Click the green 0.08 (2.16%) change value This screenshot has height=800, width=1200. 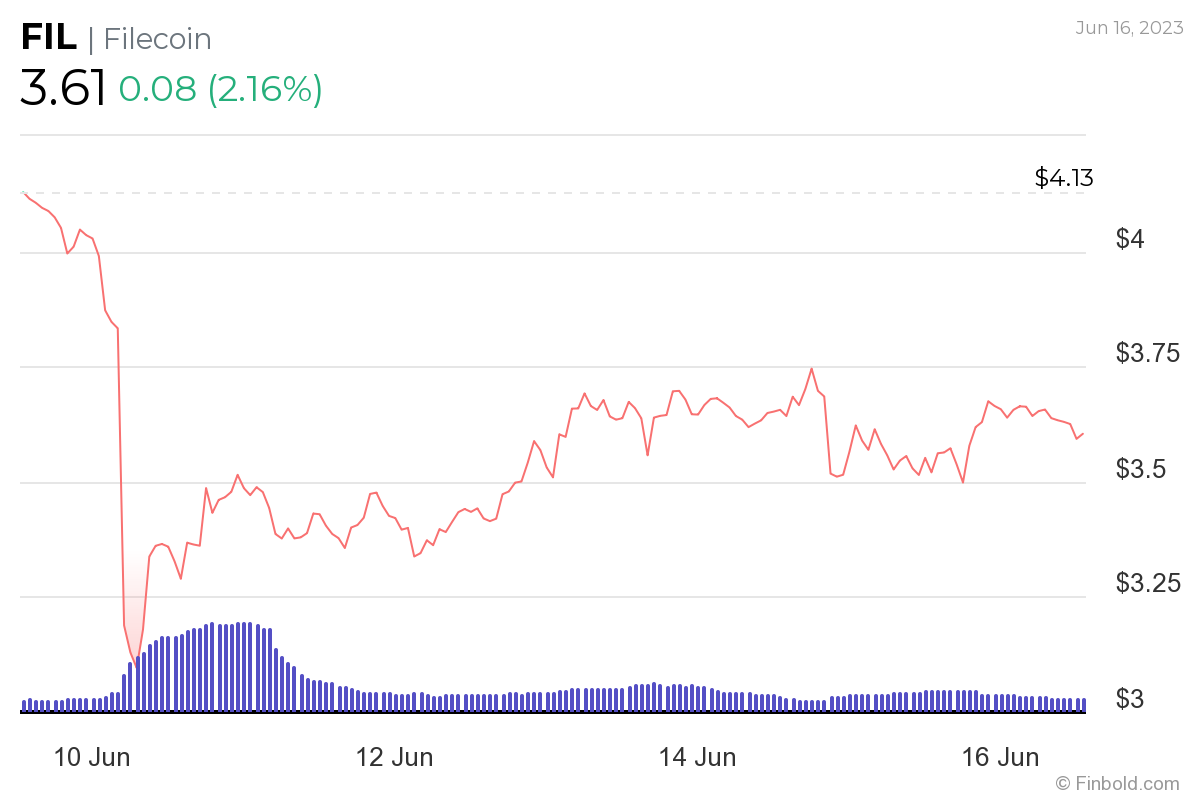(220, 90)
